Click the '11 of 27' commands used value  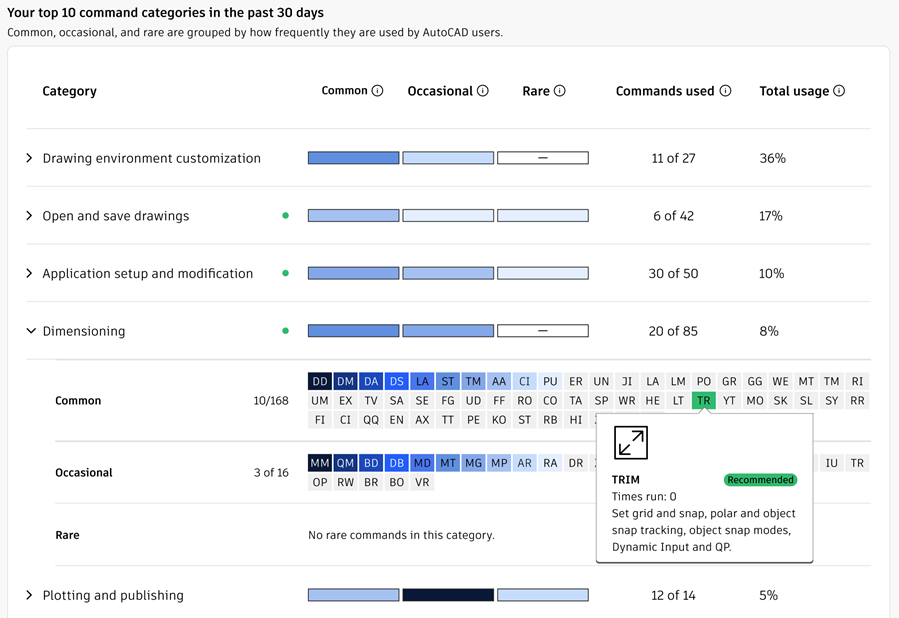(673, 158)
